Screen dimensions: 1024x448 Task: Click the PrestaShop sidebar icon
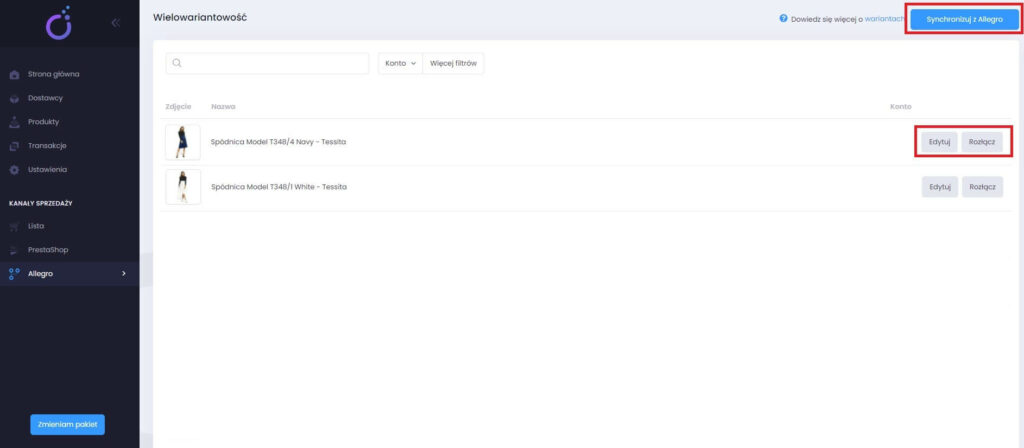coord(14,250)
